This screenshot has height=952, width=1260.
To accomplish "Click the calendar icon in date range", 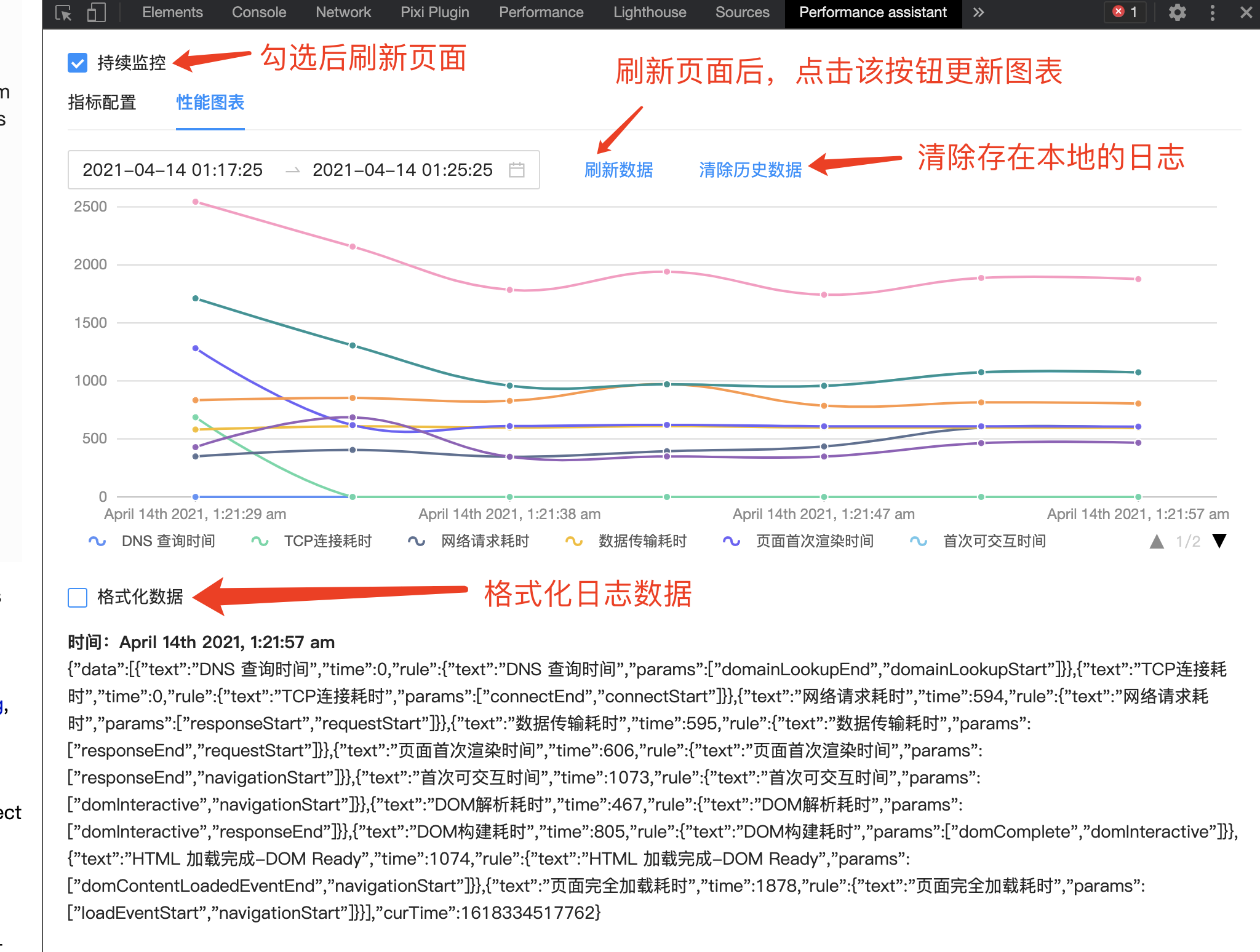I will 517,170.
